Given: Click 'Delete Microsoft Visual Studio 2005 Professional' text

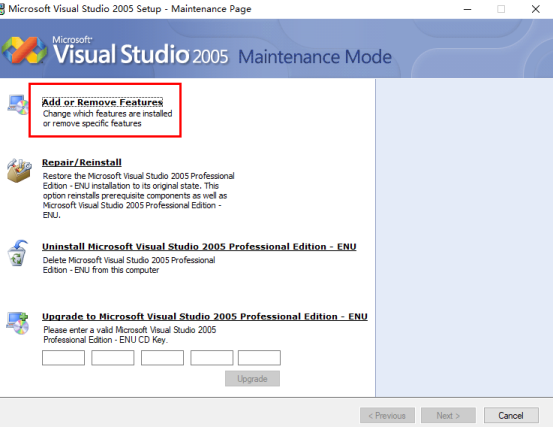Looking at the screenshot, I should click(129, 265).
